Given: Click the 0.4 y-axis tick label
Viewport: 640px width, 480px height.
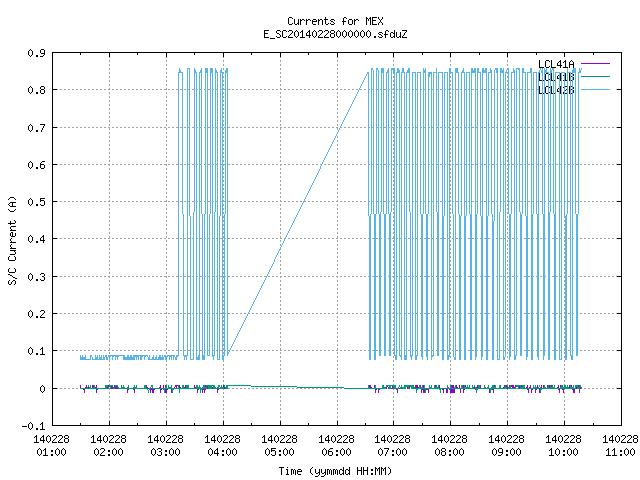Looking at the screenshot, I should (37, 239).
